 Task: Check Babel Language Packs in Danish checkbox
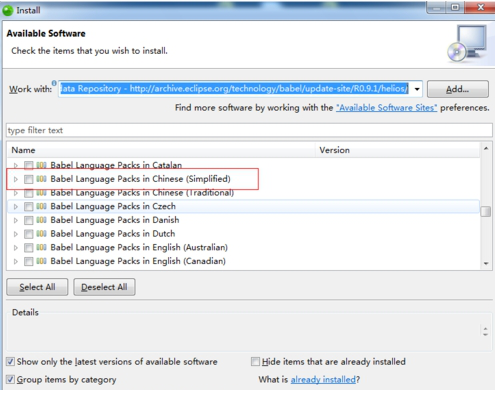pos(29,220)
